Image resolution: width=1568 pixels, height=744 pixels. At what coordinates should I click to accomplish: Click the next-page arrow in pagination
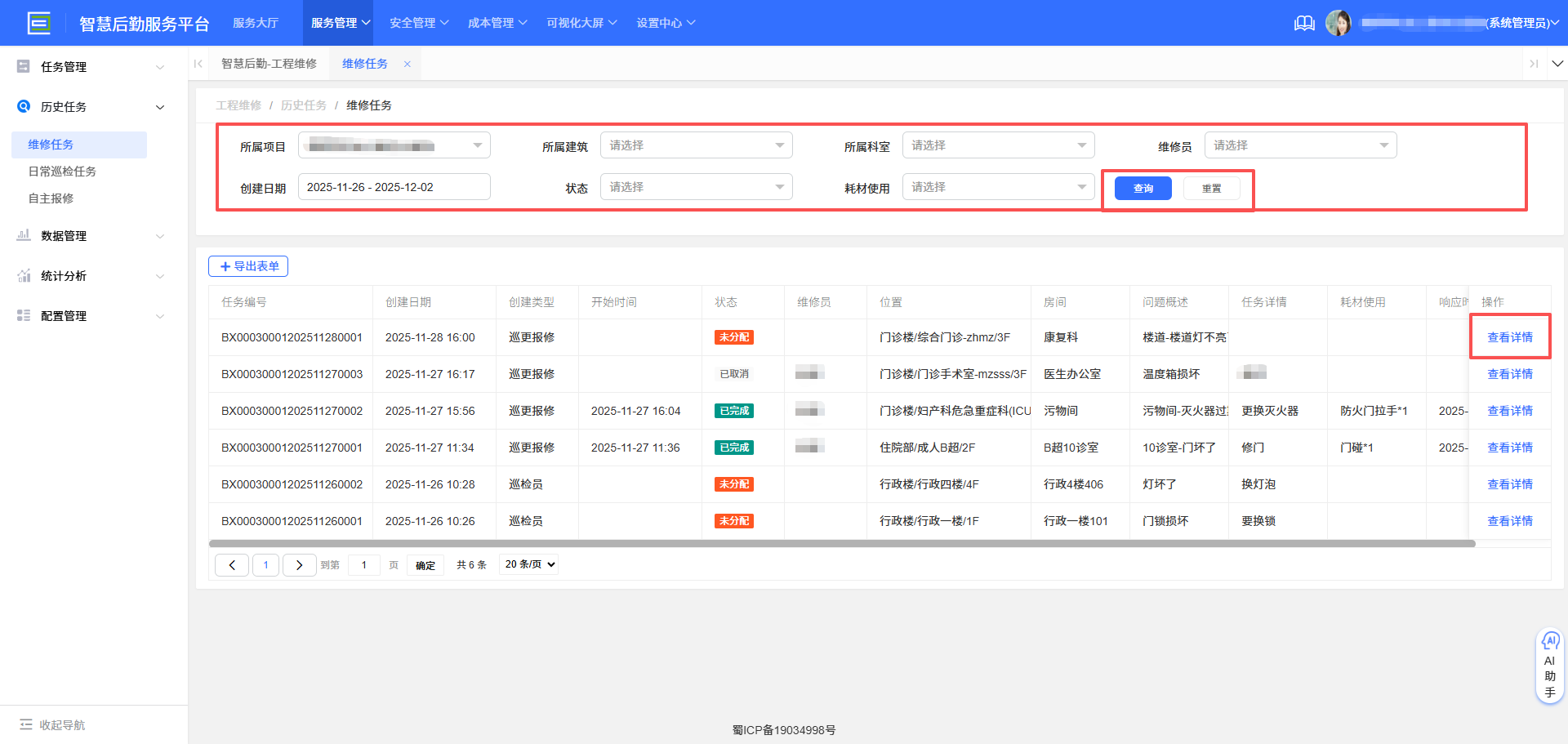click(299, 564)
